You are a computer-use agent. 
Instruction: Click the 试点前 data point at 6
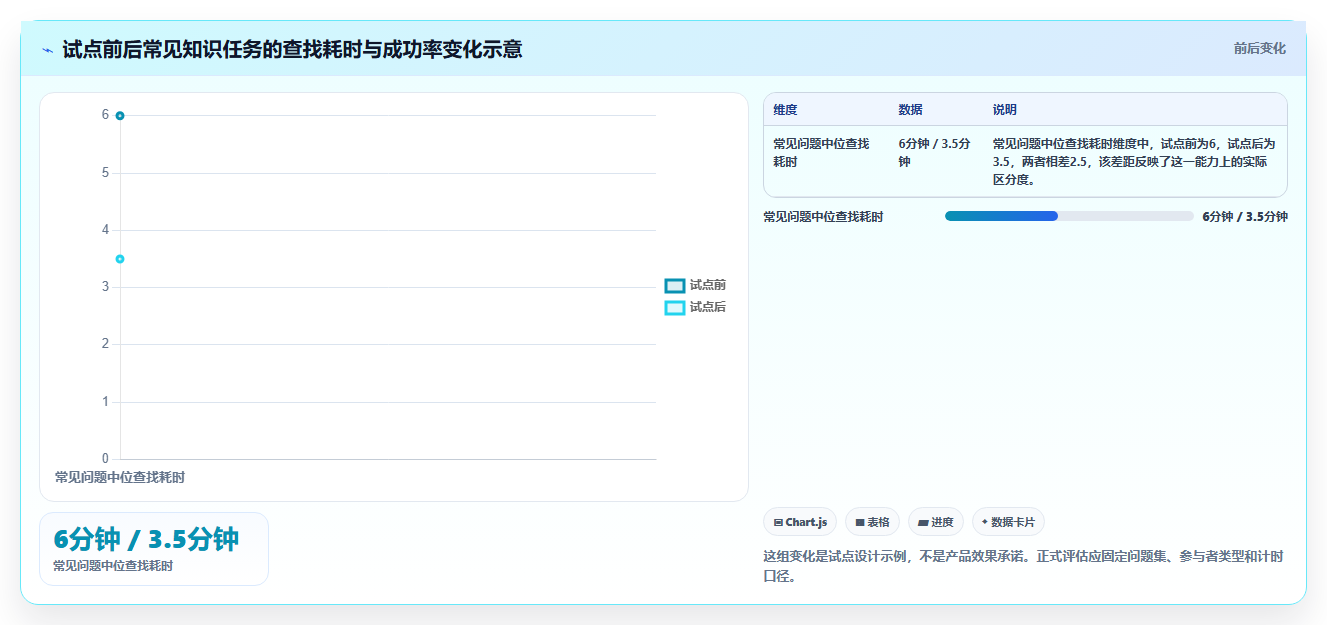(120, 116)
